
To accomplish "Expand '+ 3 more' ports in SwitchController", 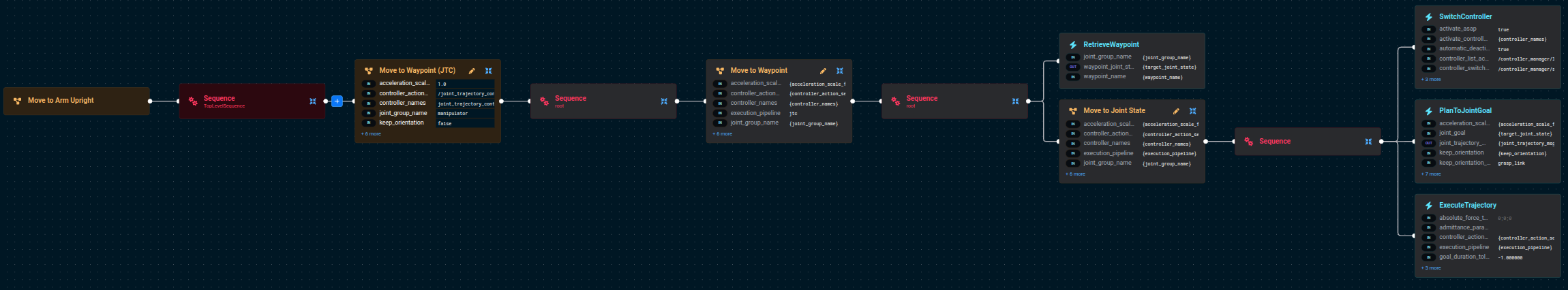I will pos(1431,80).
